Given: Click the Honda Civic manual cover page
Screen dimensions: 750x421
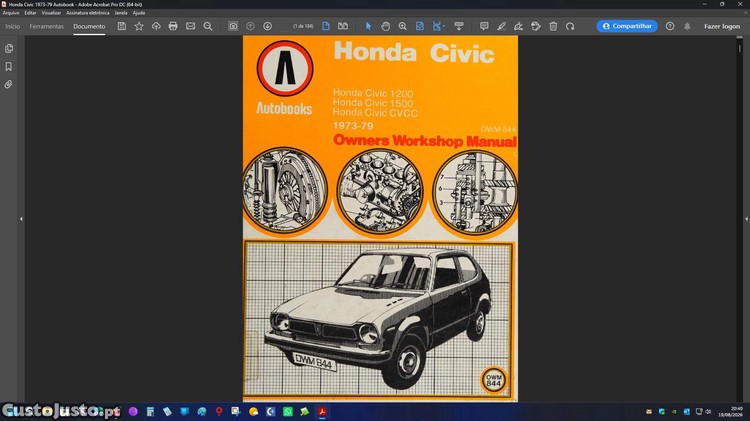Looking at the screenshot, I should [x=380, y=219].
